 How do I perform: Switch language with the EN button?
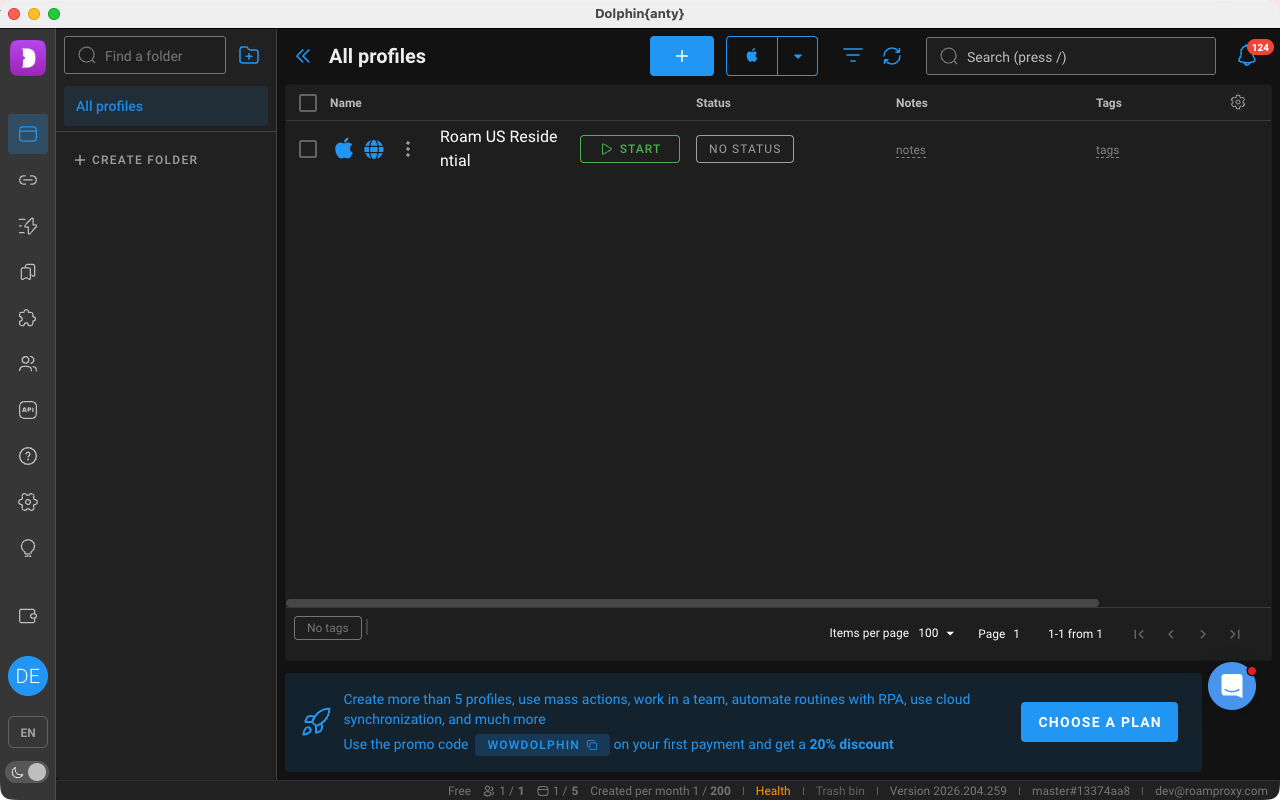point(28,732)
